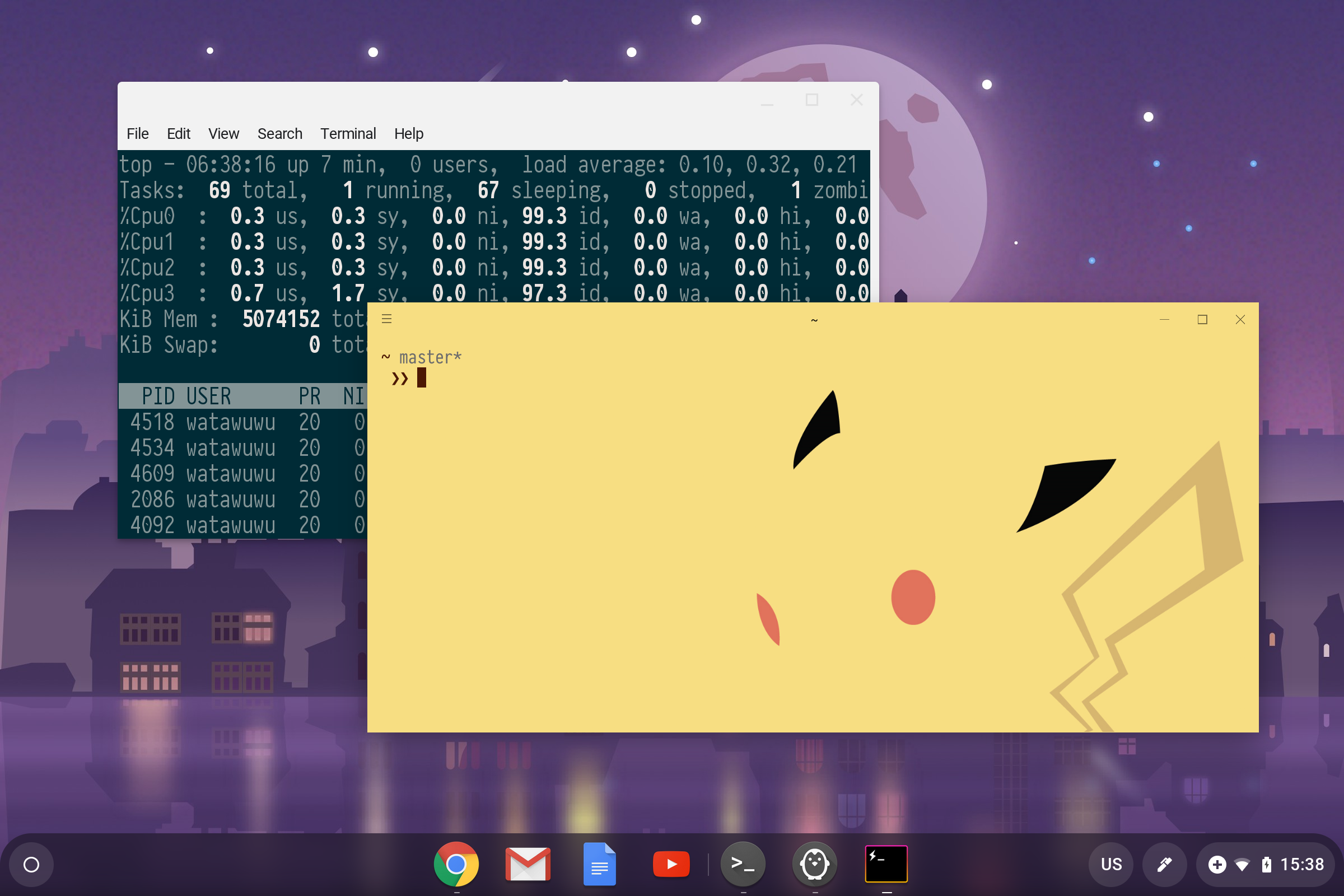Screen dimensions: 1344x896
Task: Open Gmail from the shelf
Action: point(528,864)
